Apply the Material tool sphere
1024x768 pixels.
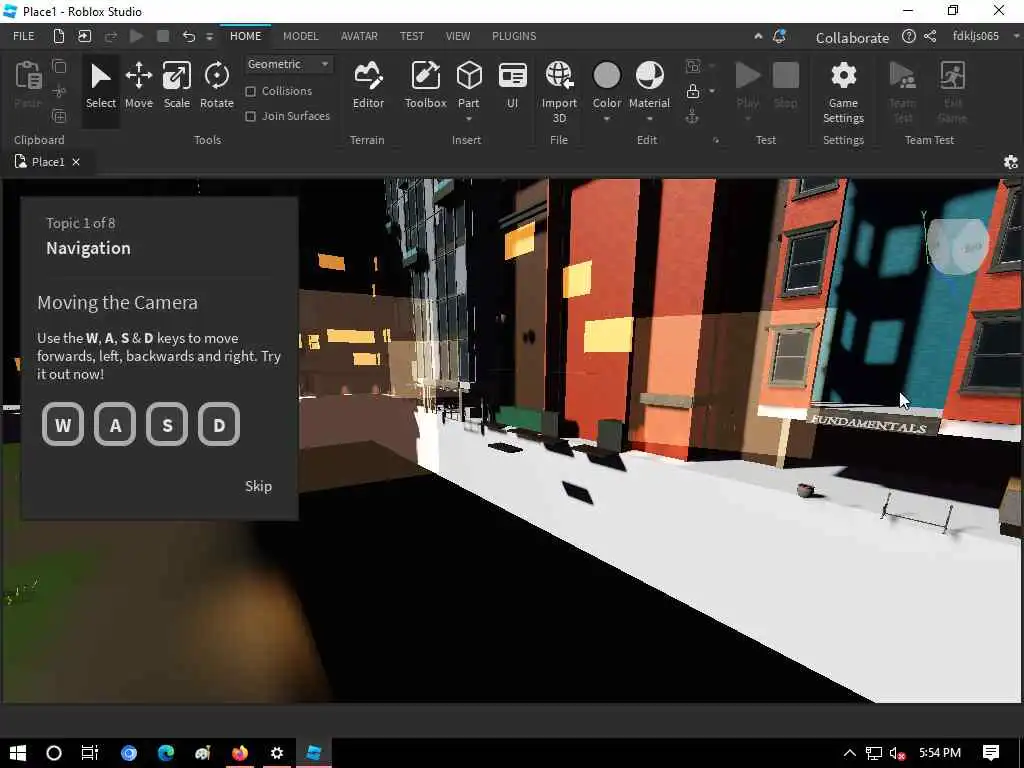[x=649, y=76]
